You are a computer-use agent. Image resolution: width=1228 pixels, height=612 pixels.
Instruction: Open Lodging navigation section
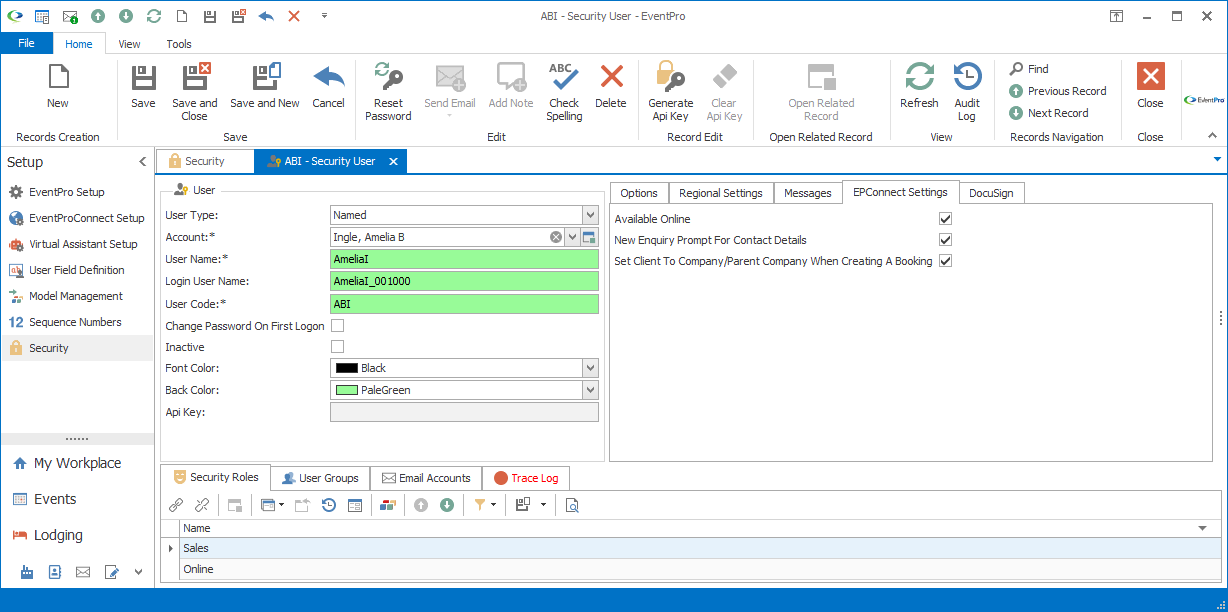click(x=78, y=535)
